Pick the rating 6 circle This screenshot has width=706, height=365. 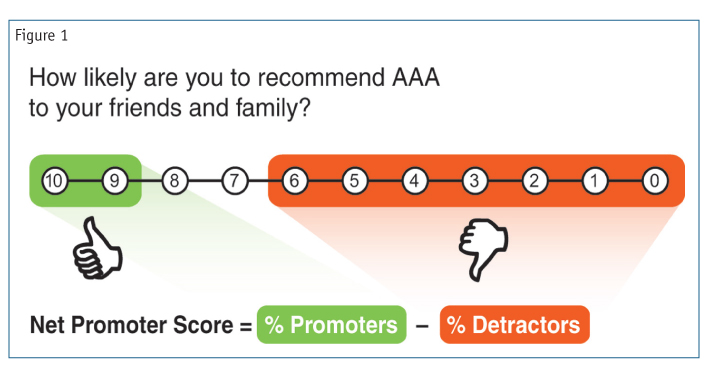tap(294, 181)
